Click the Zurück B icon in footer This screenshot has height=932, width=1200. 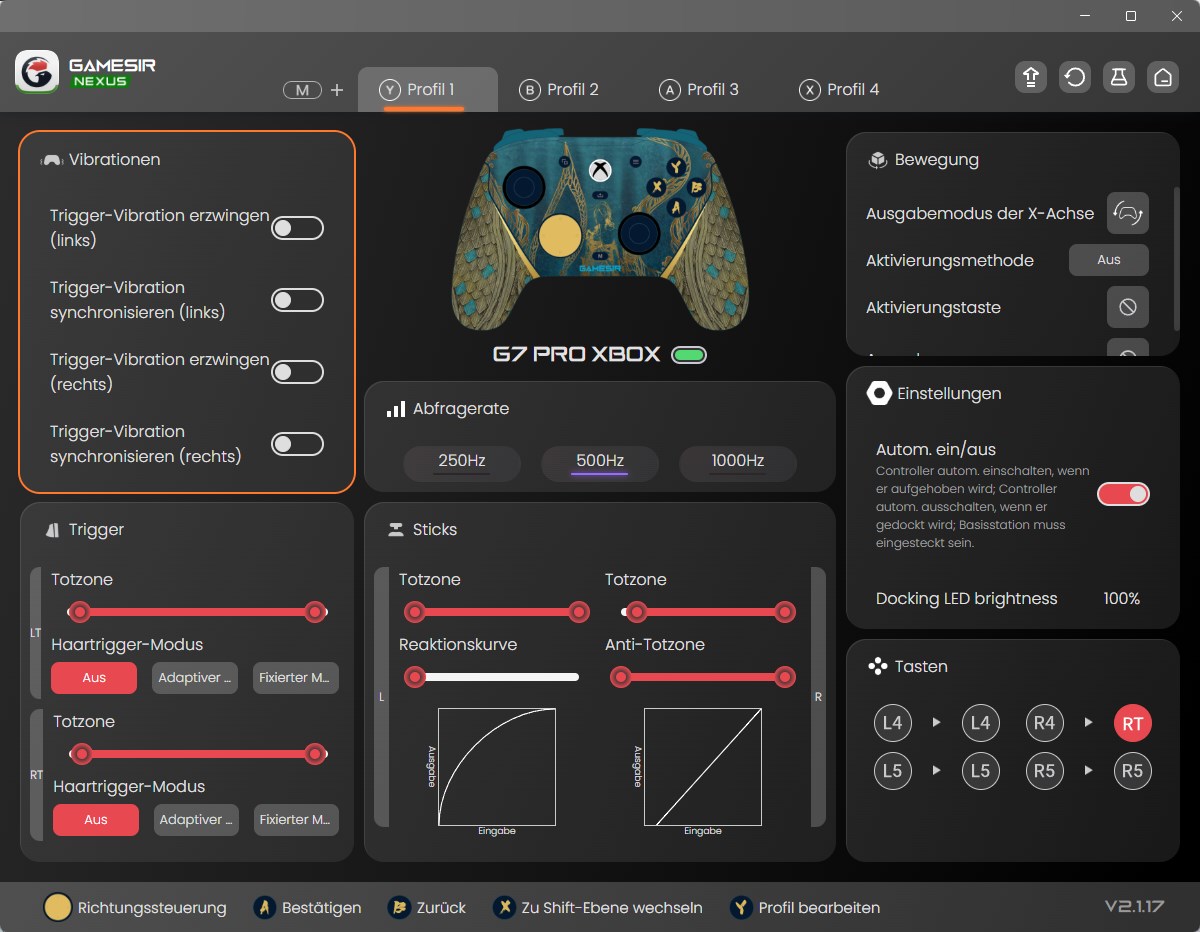point(398,907)
